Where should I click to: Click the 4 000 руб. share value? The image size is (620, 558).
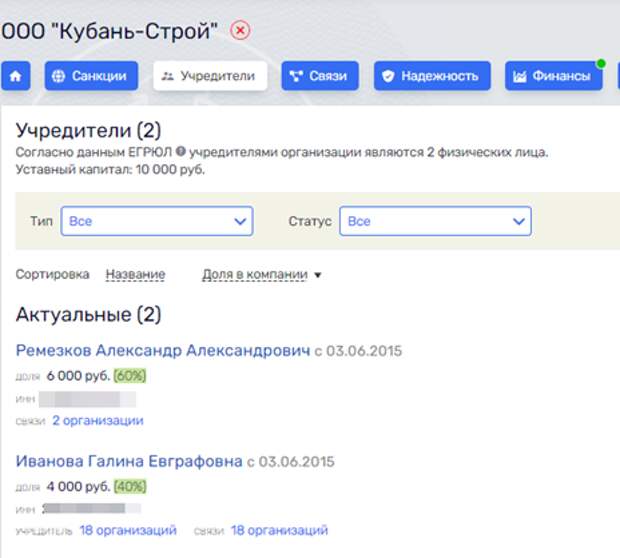[78, 486]
